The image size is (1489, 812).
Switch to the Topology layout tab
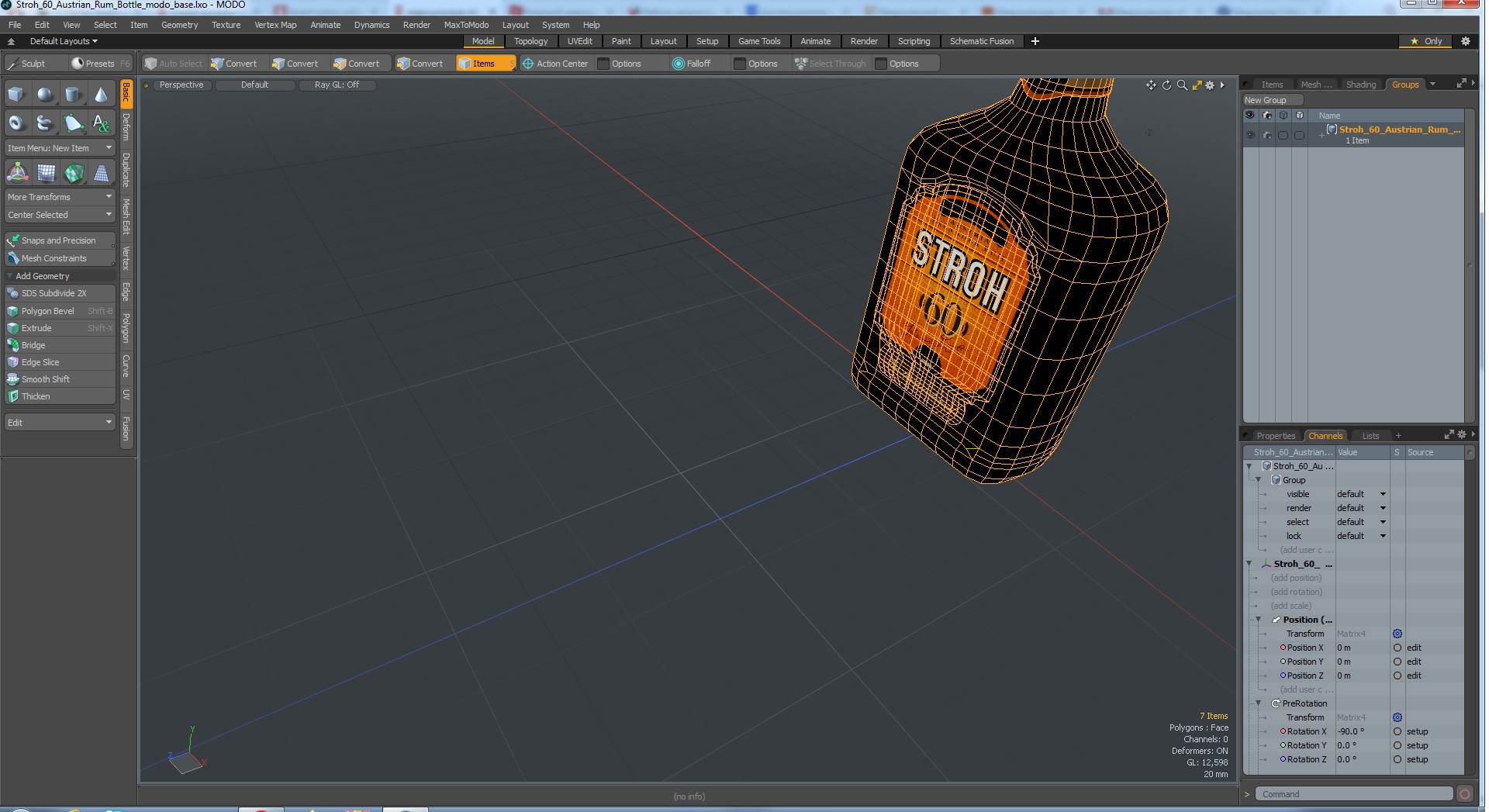coord(530,41)
